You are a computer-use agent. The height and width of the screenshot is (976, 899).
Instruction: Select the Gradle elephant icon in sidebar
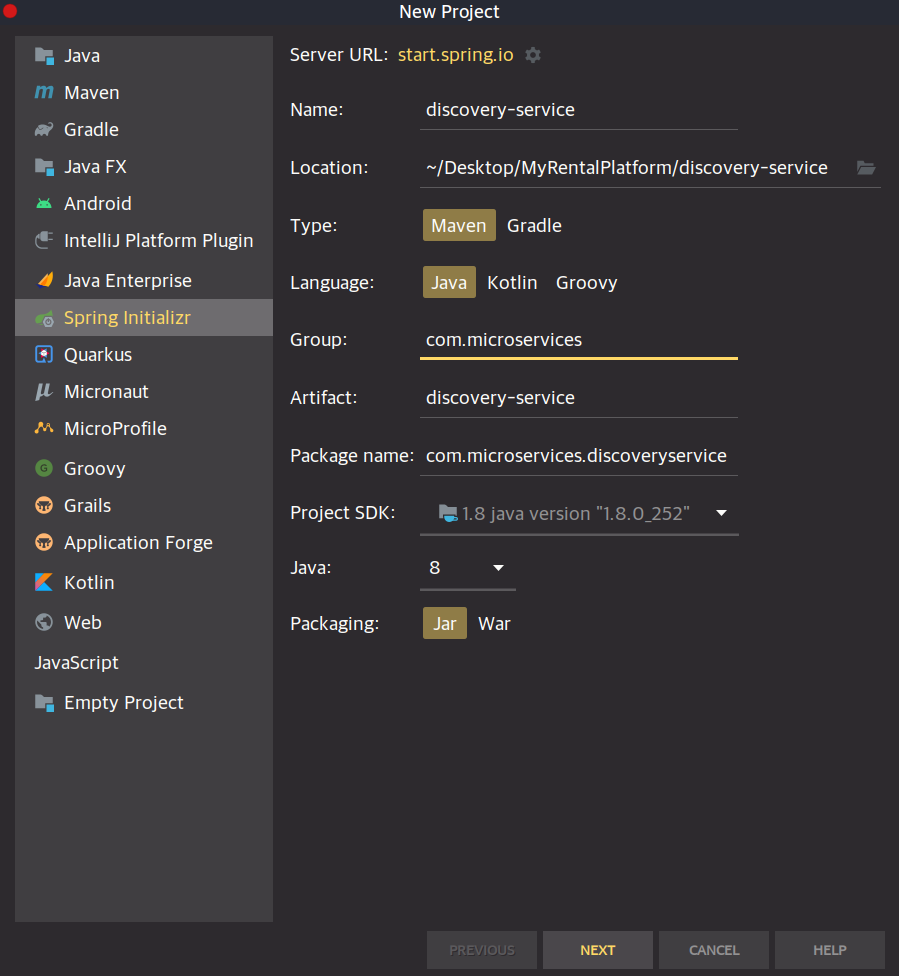point(44,130)
